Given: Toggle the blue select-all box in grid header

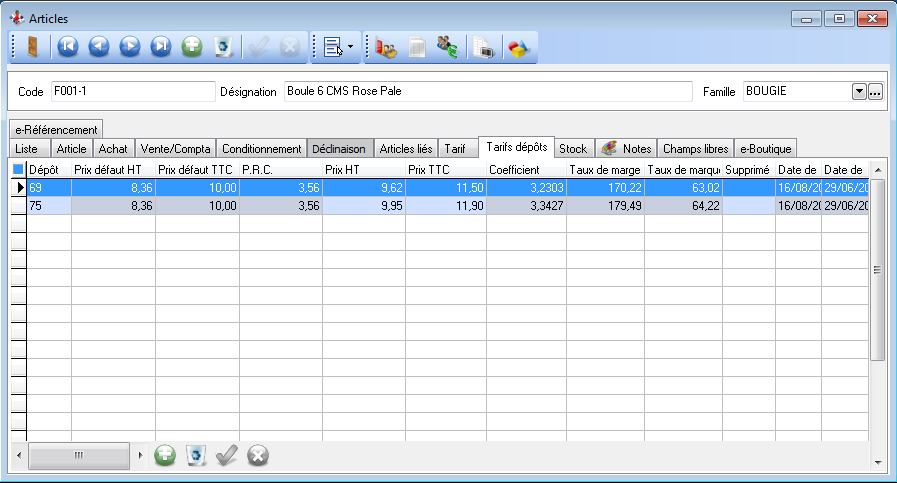Looking at the screenshot, I should coord(18,170).
